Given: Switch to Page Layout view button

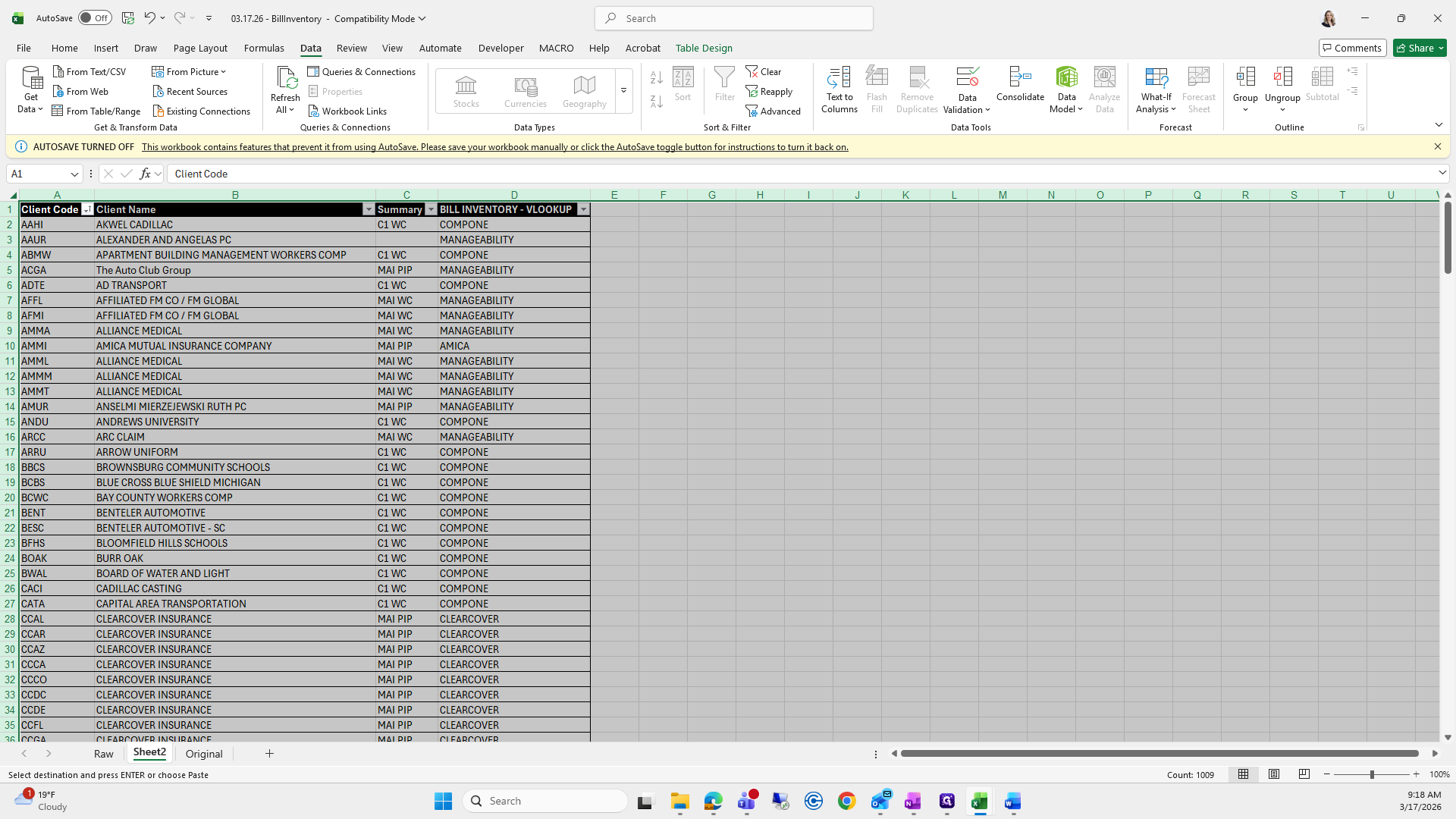Looking at the screenshot, I should point(1274,774).
